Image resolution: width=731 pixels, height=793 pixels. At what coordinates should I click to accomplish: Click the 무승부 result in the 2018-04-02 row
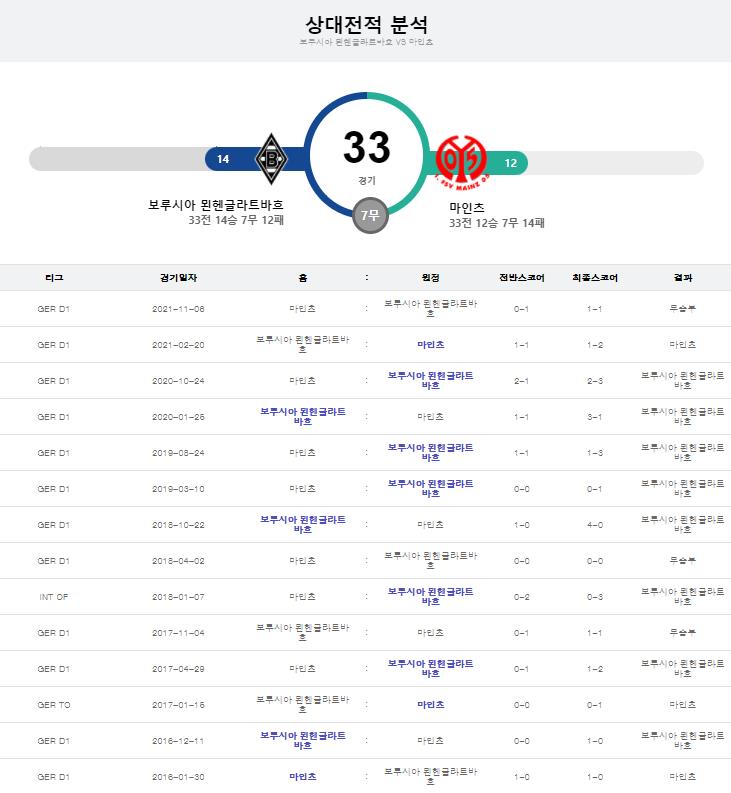[x=683, y=560]
